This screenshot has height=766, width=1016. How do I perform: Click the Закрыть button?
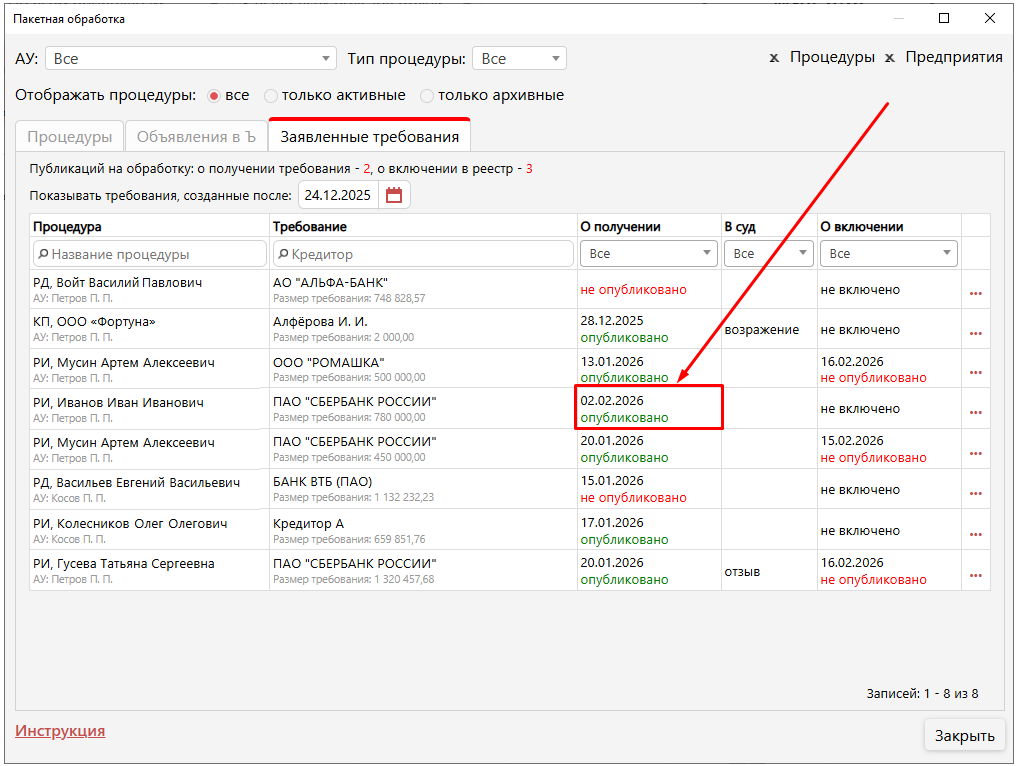[964, 736]
